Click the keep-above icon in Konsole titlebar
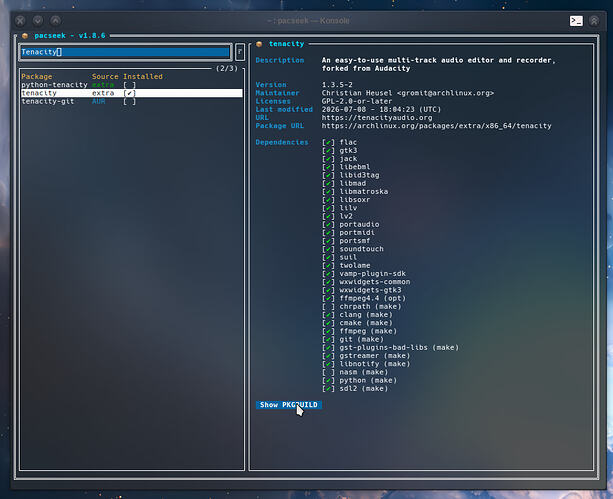The image size is (613, 499). 594,21
